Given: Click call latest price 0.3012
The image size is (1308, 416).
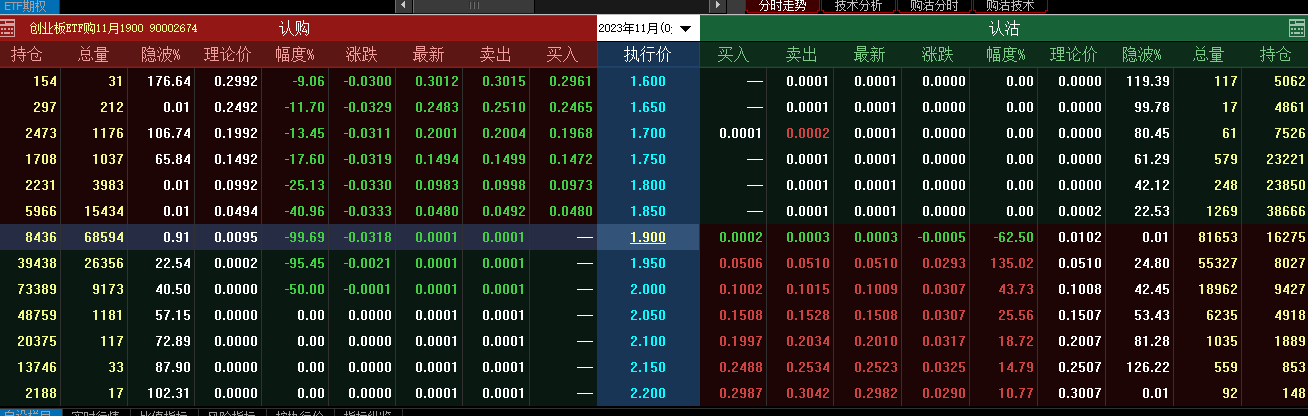Looking at the screenshot, I should pos(436,81).
